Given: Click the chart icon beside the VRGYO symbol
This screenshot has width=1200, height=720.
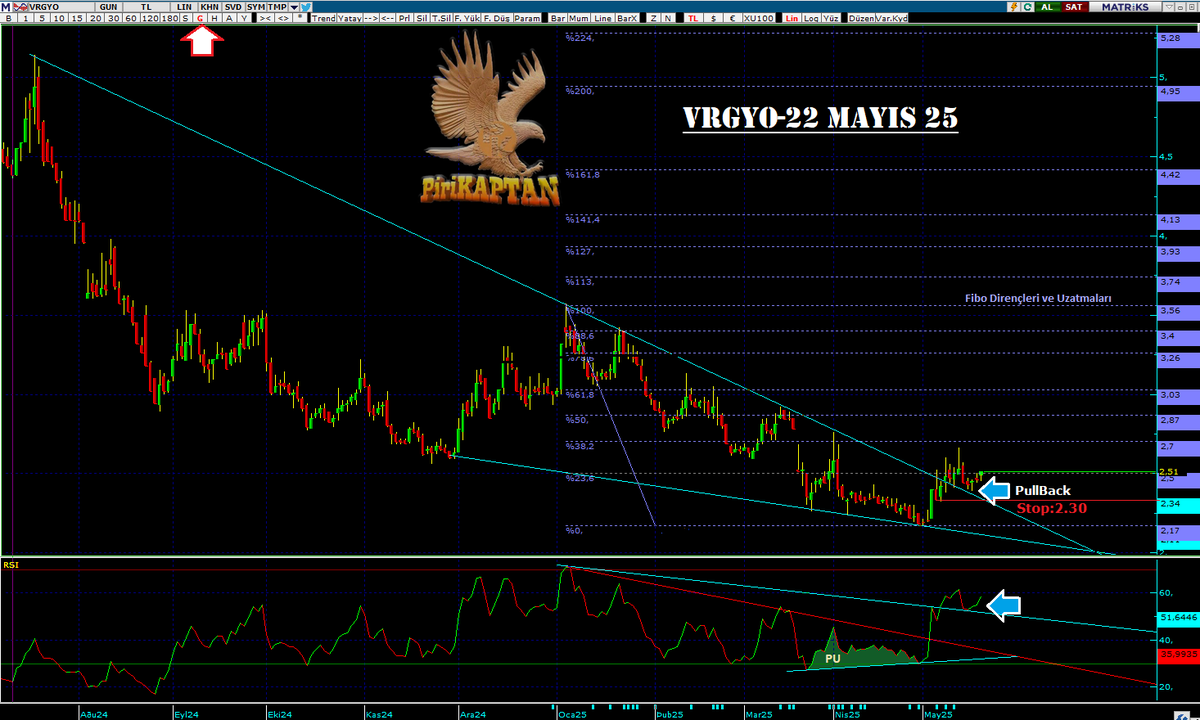Looking at the screenshot, I should click(x=21, y=7).
